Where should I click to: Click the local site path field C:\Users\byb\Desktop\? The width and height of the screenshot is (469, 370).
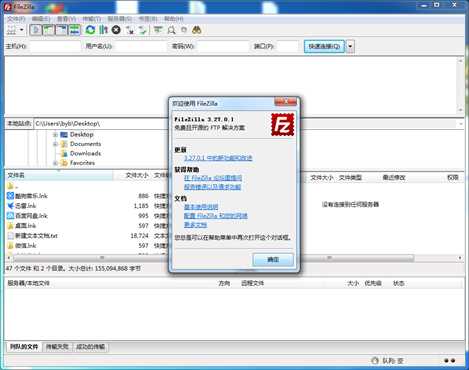[247, 124]
